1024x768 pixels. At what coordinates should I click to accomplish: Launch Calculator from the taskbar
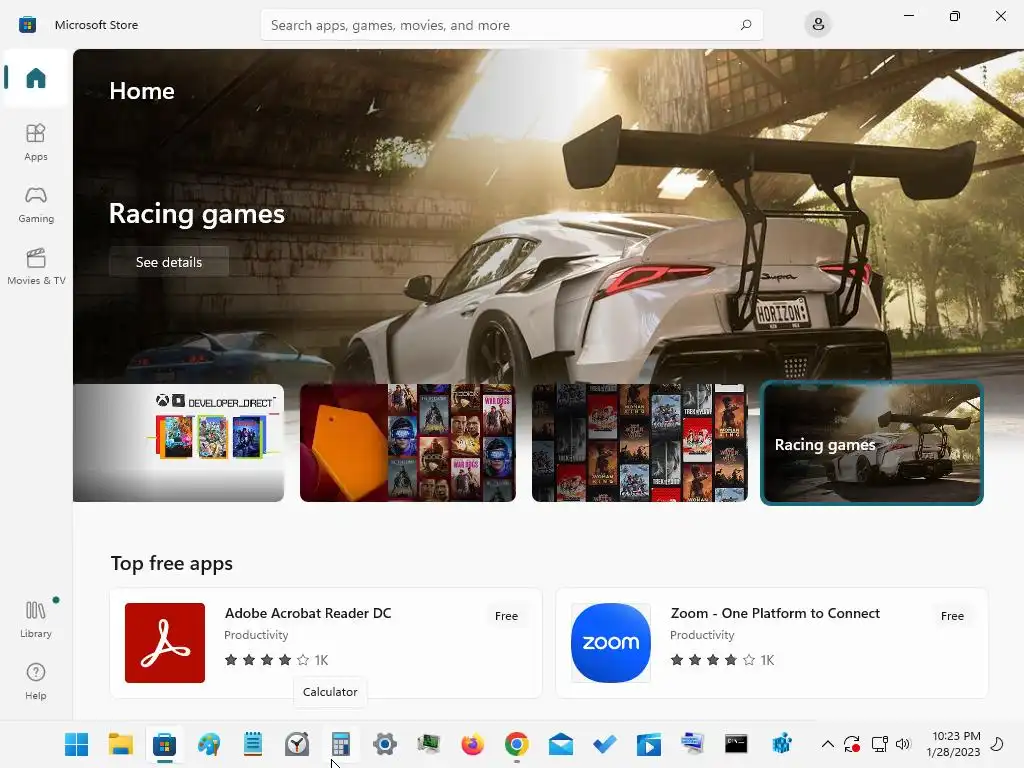[x=341, y=744]
